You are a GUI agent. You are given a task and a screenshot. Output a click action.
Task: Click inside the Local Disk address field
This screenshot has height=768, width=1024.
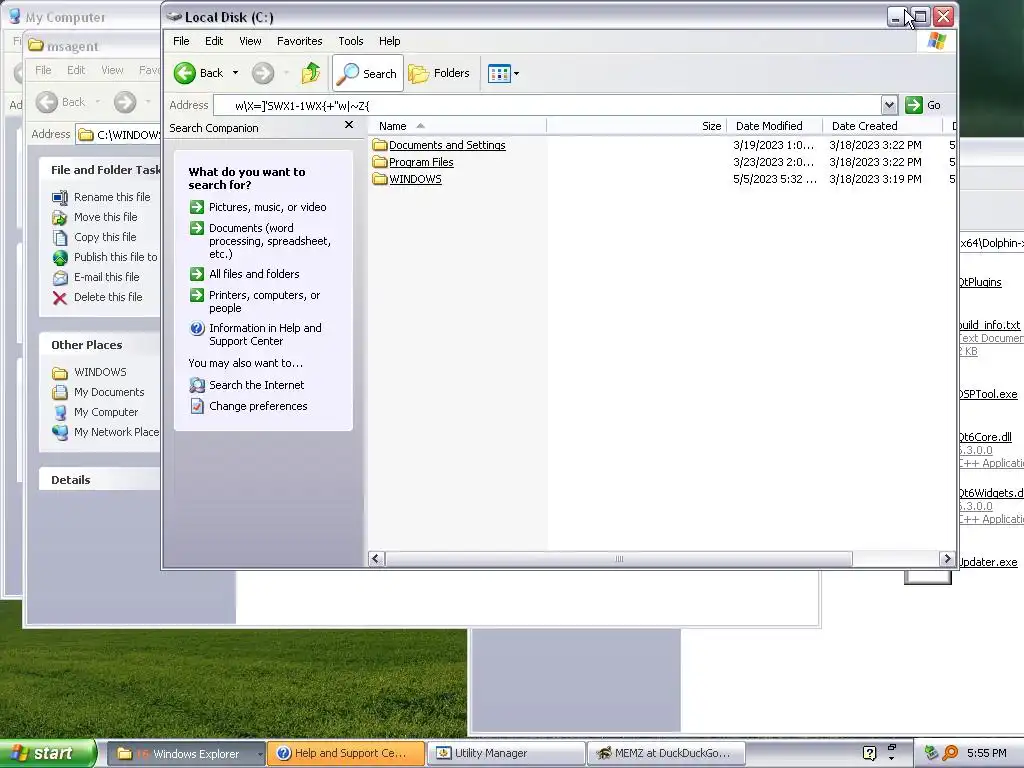point(547,105)
